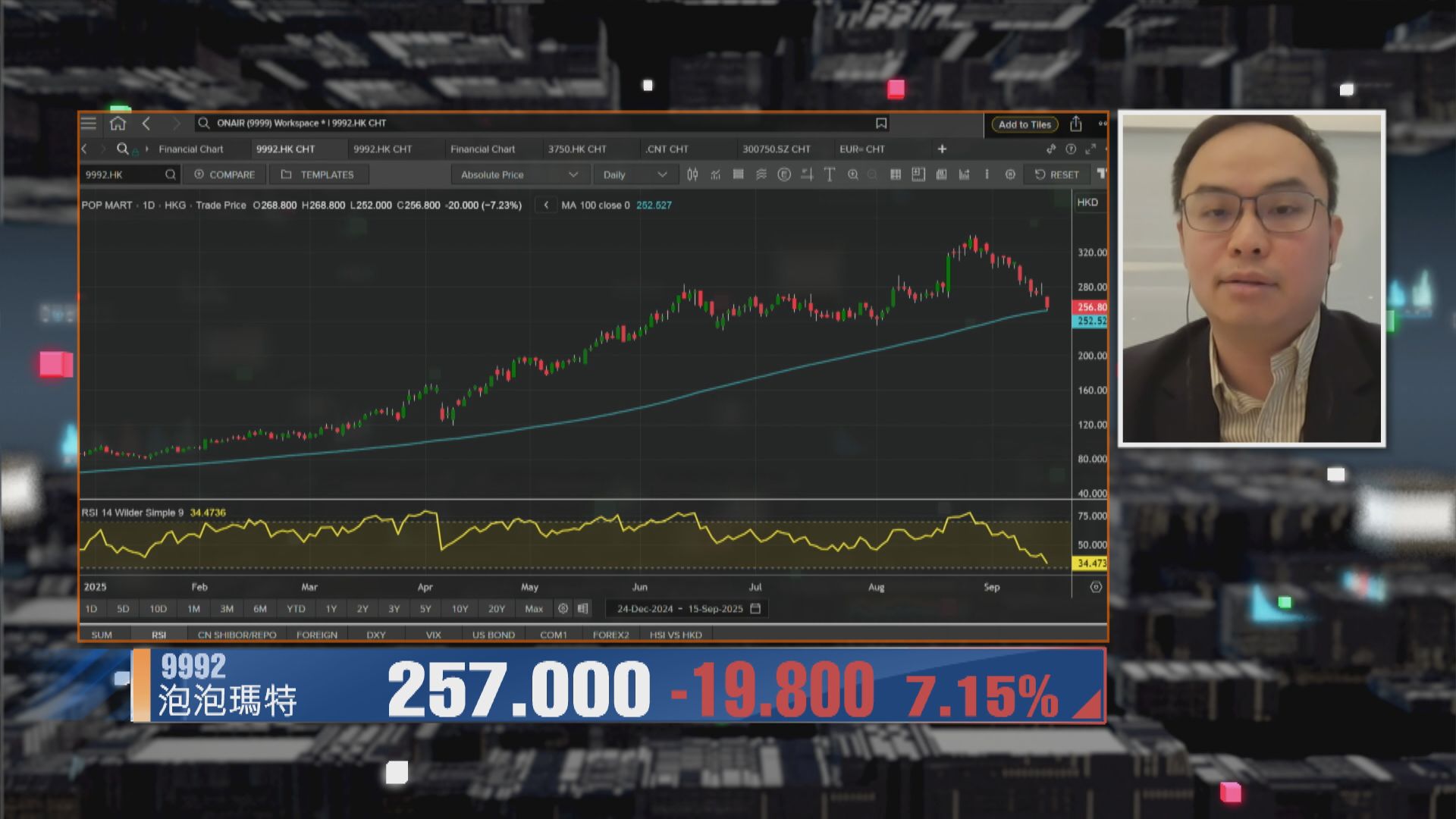The width and height of the screenshot is (1456, 819).
Task: Click the share/export icon
Action: pyautogui.click(x=1076, y=124)
